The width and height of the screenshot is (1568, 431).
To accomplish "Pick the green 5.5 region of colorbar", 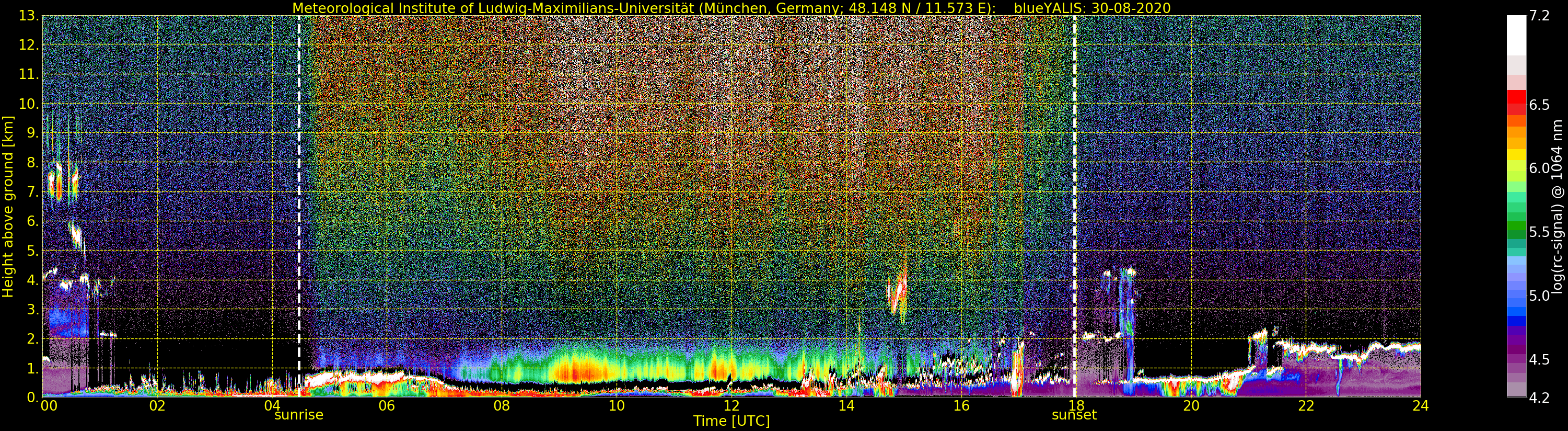I will pos(1516,232).
